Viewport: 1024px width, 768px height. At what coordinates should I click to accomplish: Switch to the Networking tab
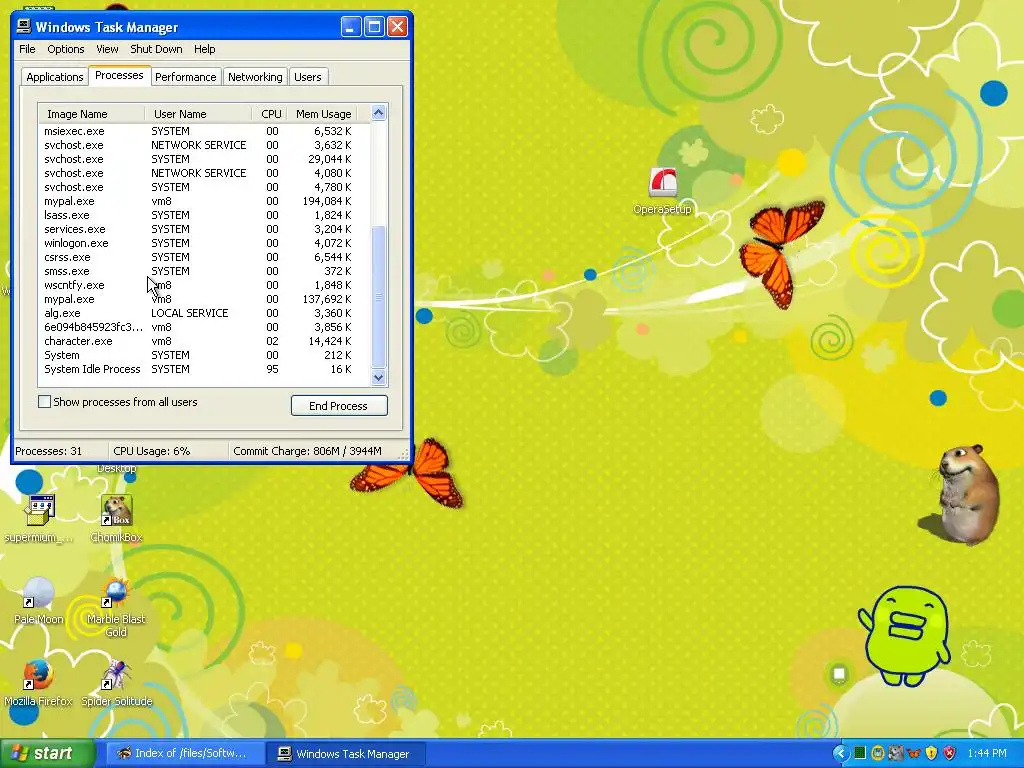coord(255,77)
